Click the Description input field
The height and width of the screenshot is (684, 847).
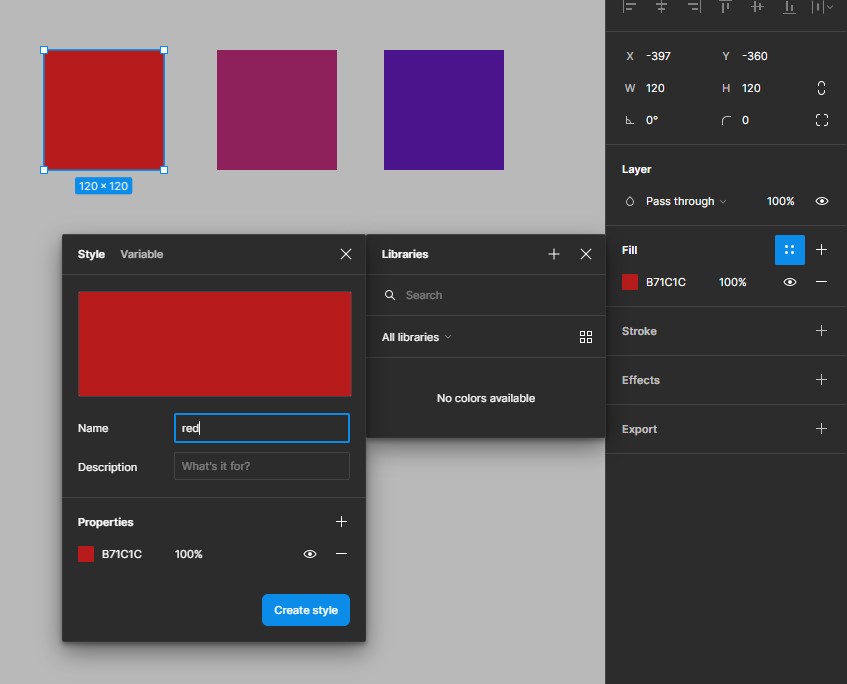(261, 466)
